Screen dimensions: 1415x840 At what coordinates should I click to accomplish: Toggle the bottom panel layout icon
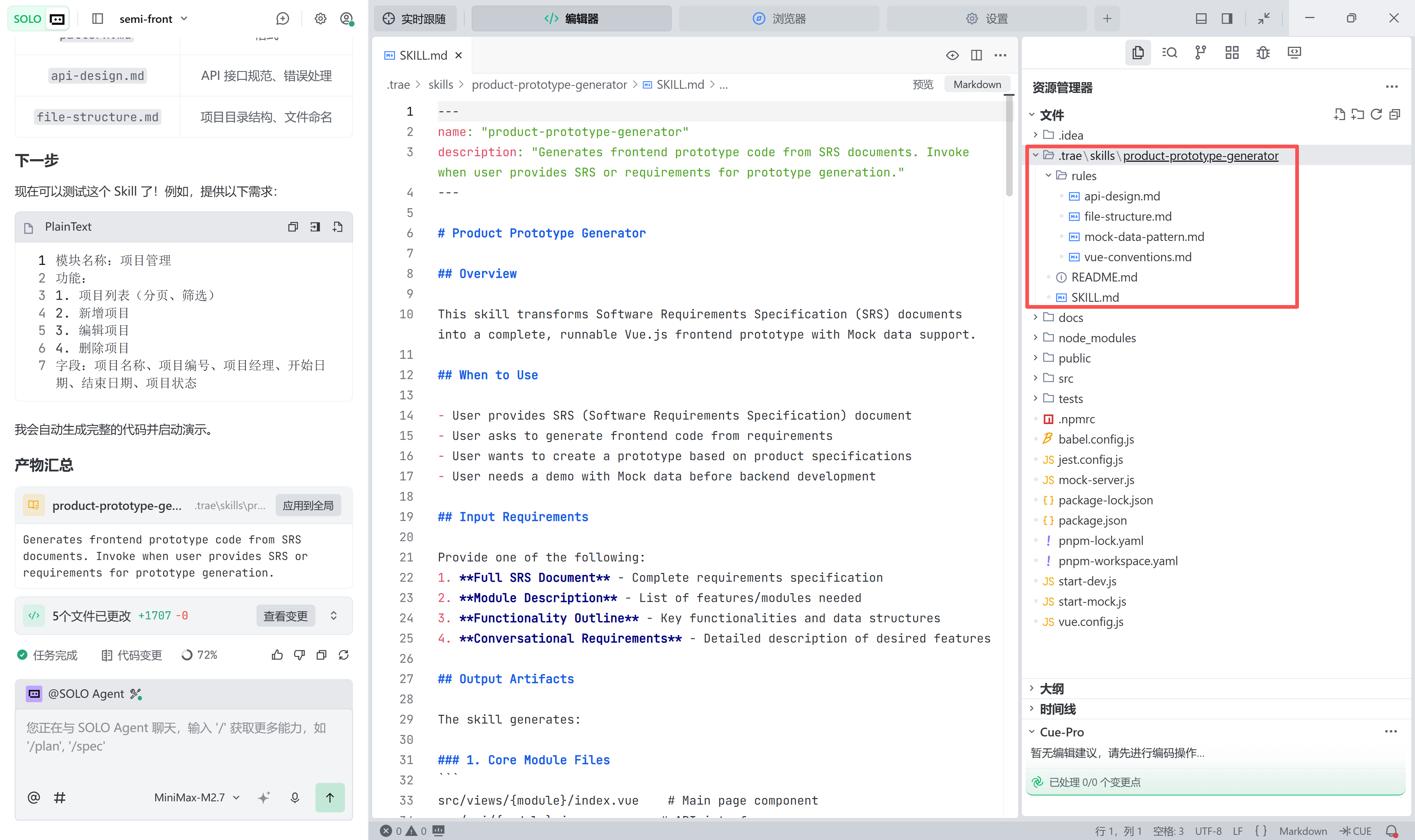pyautogui.click(x=1201, y=19)
